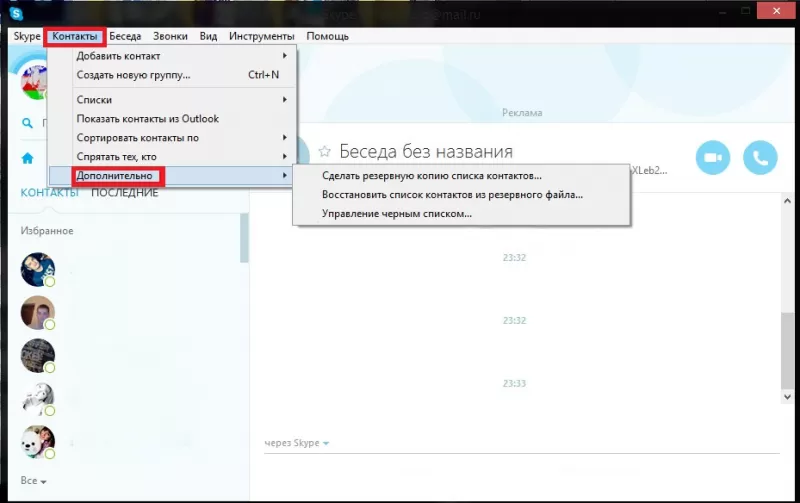Click the chat scroll down arrow
Image resolution: width=800 pixels, height=503 pixels.
point(787,397)
